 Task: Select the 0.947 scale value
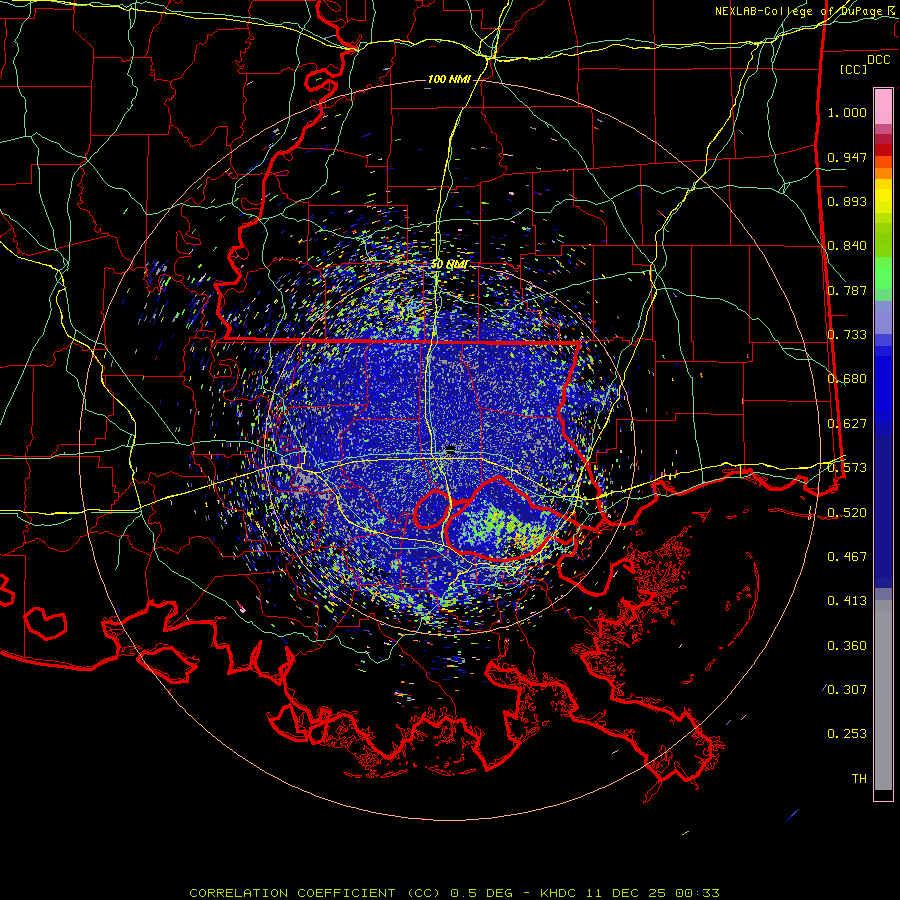pyautogui.click(x=847, y=157)
